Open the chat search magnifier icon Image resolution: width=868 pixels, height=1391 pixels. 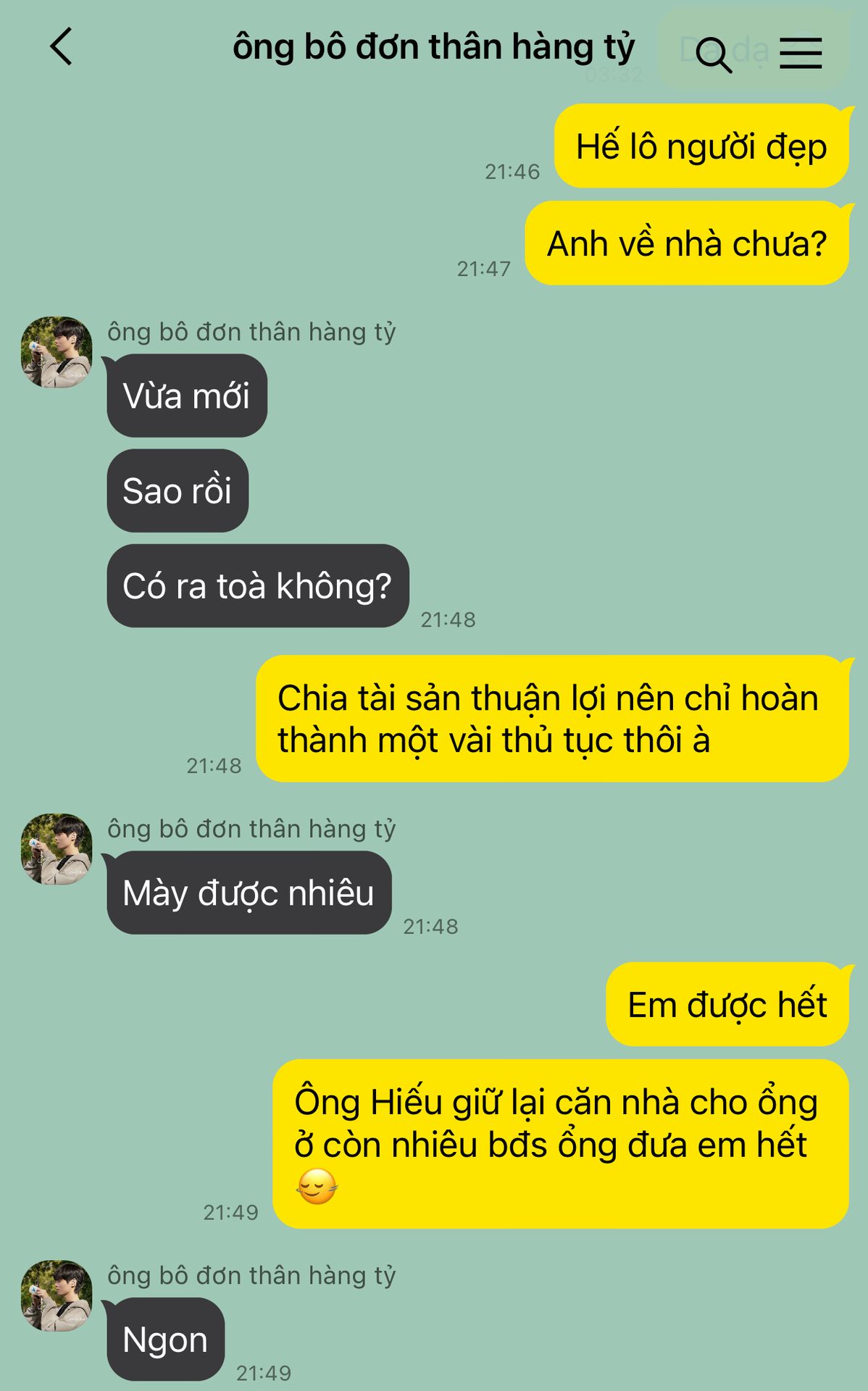coord(714,54)
